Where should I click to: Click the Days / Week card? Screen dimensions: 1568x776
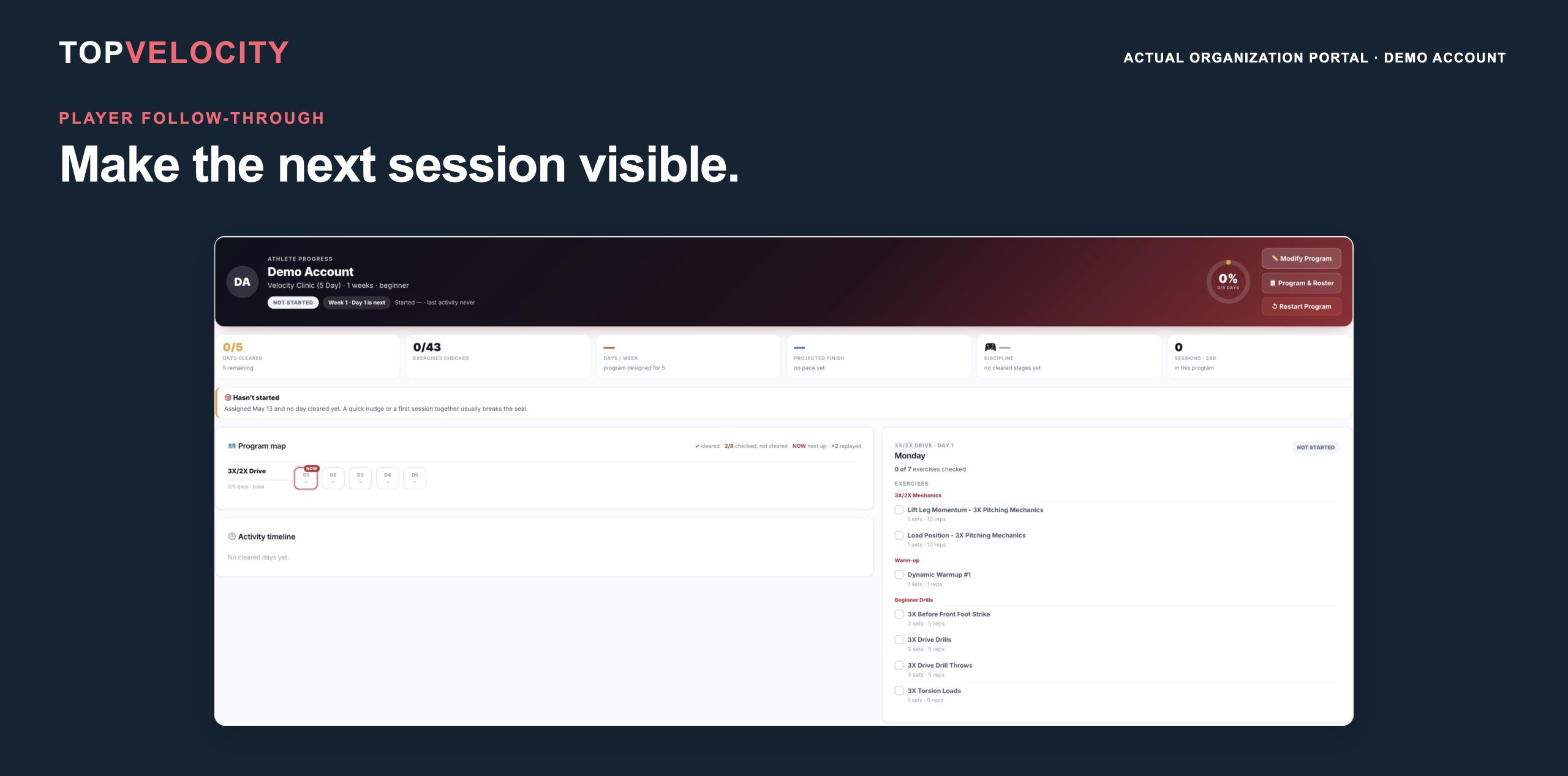point(688,356)
